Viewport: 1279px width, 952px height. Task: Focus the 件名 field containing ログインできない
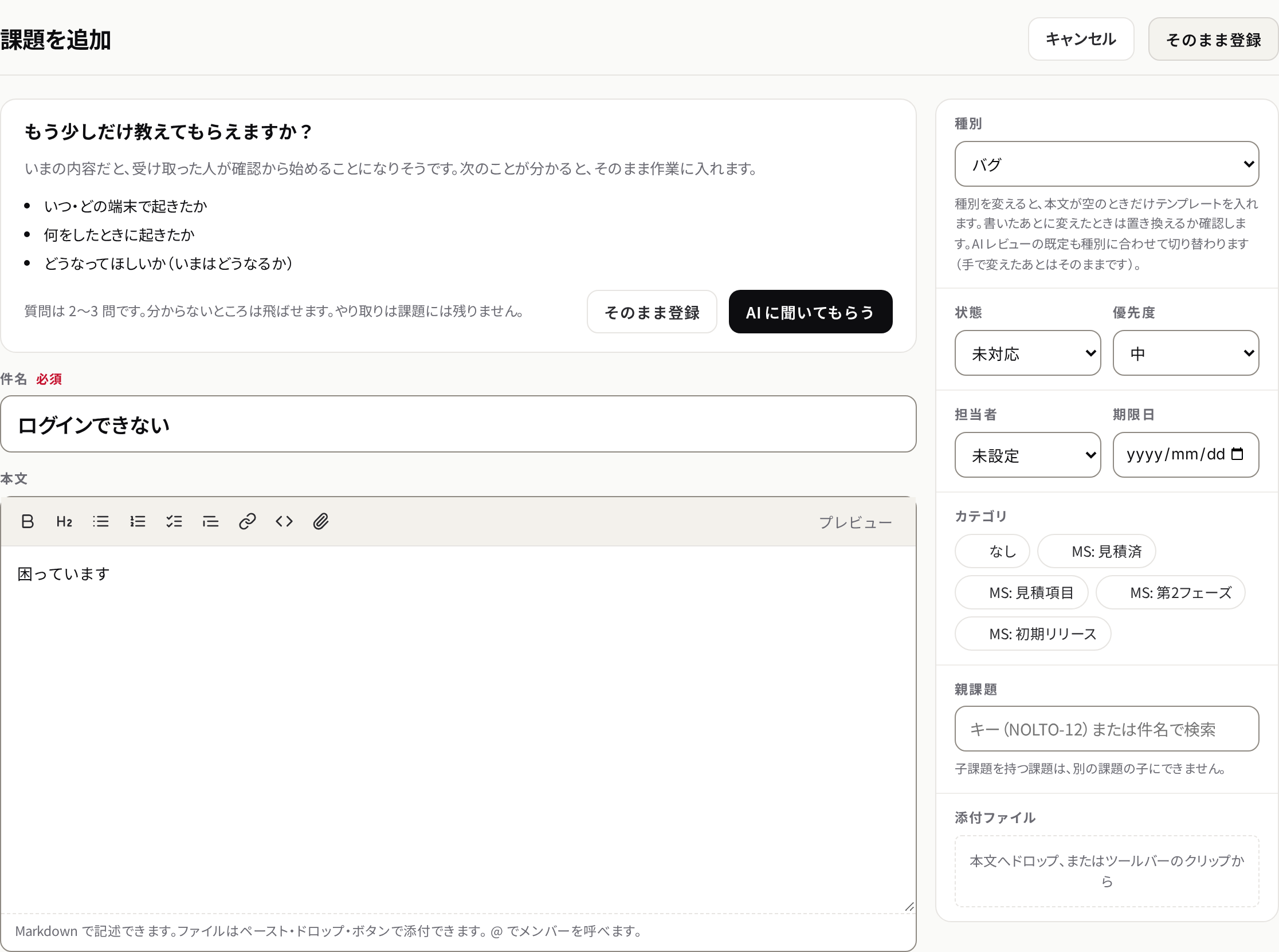(x=458, y=424)
